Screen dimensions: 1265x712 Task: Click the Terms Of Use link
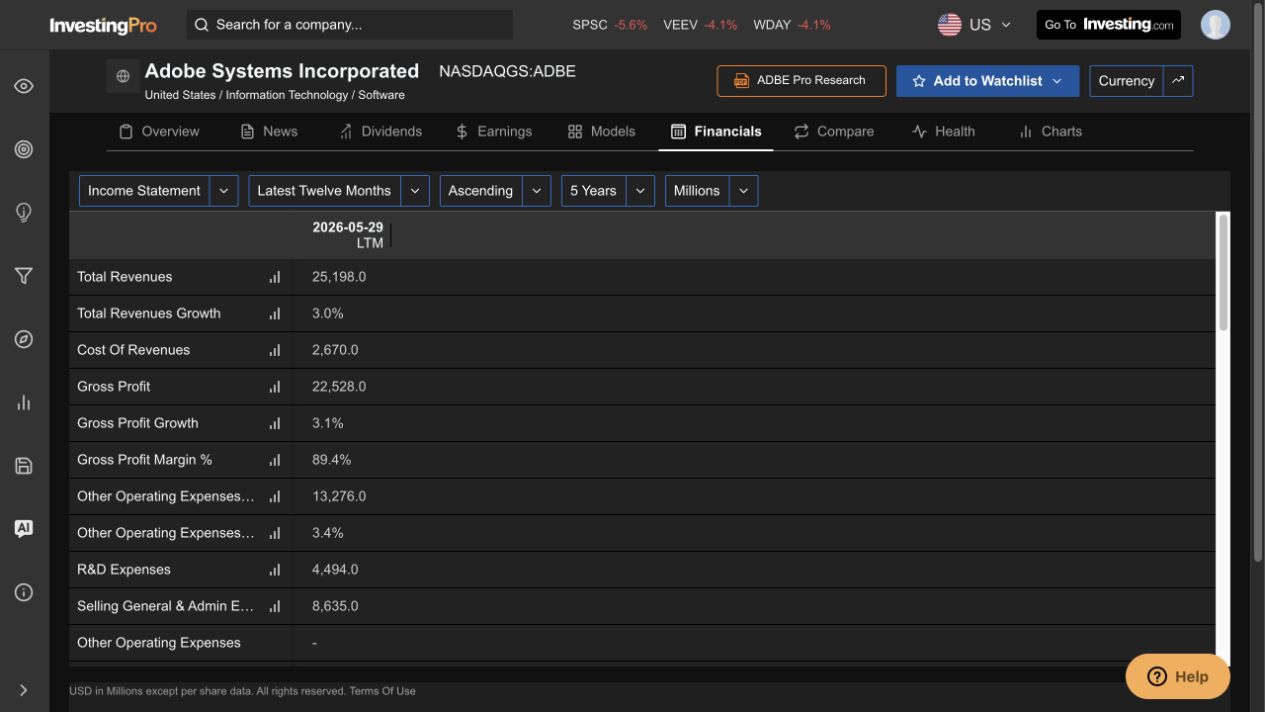tap(382, 691)
